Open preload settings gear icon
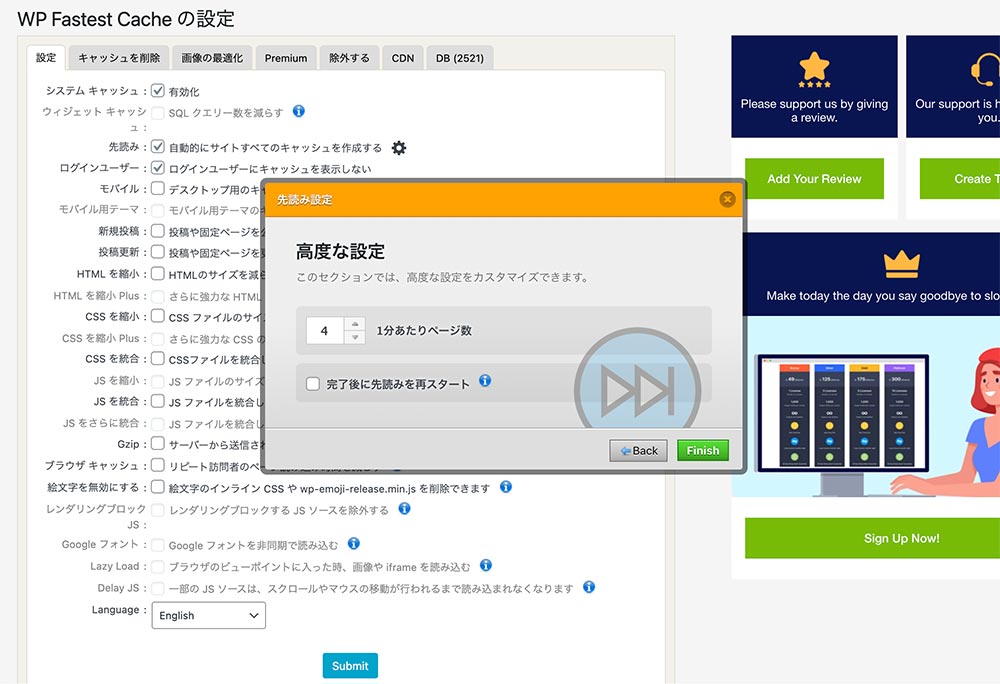Image resolution: width=1000 pixels, height=684 pixels. click(399, 148)
